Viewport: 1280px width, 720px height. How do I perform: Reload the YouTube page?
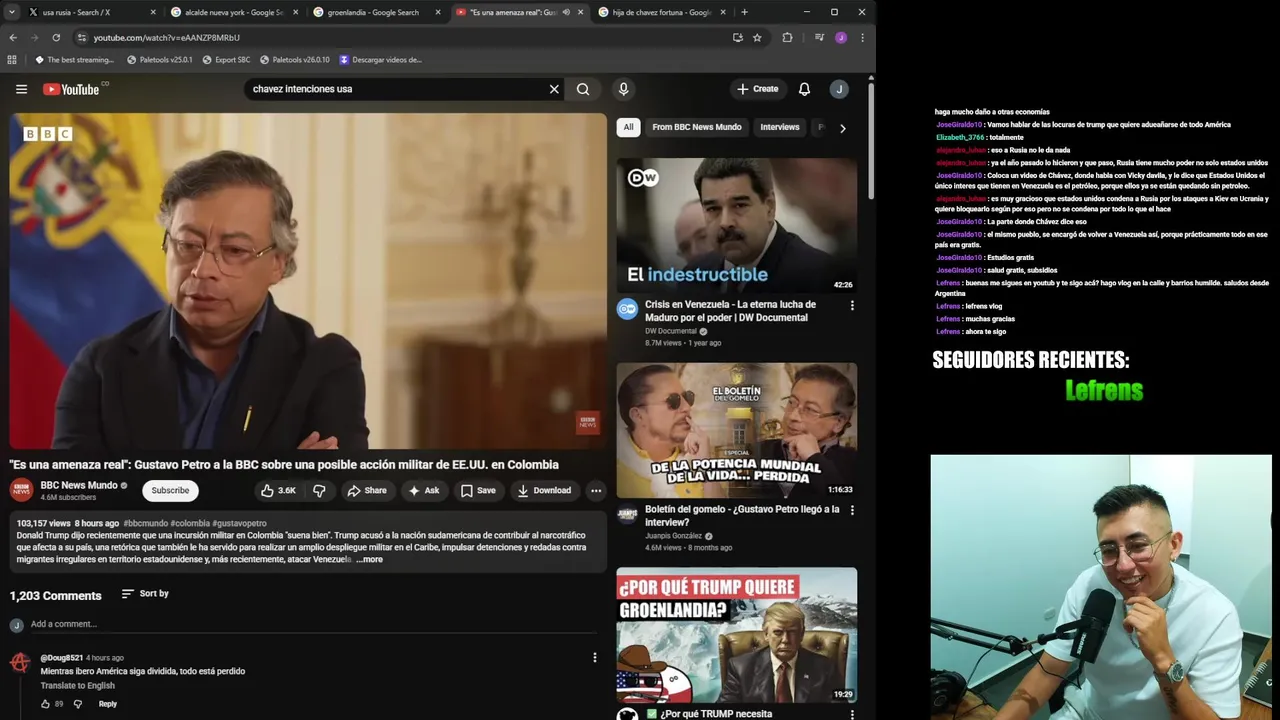(56, 38)
